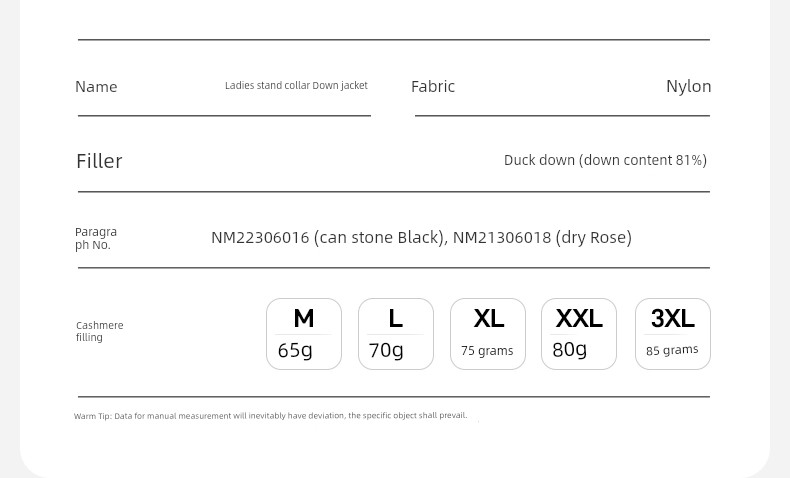Click model number NM22306016 text
The height and width of the screenshot is (478, 790).
(x=260, y=237)
